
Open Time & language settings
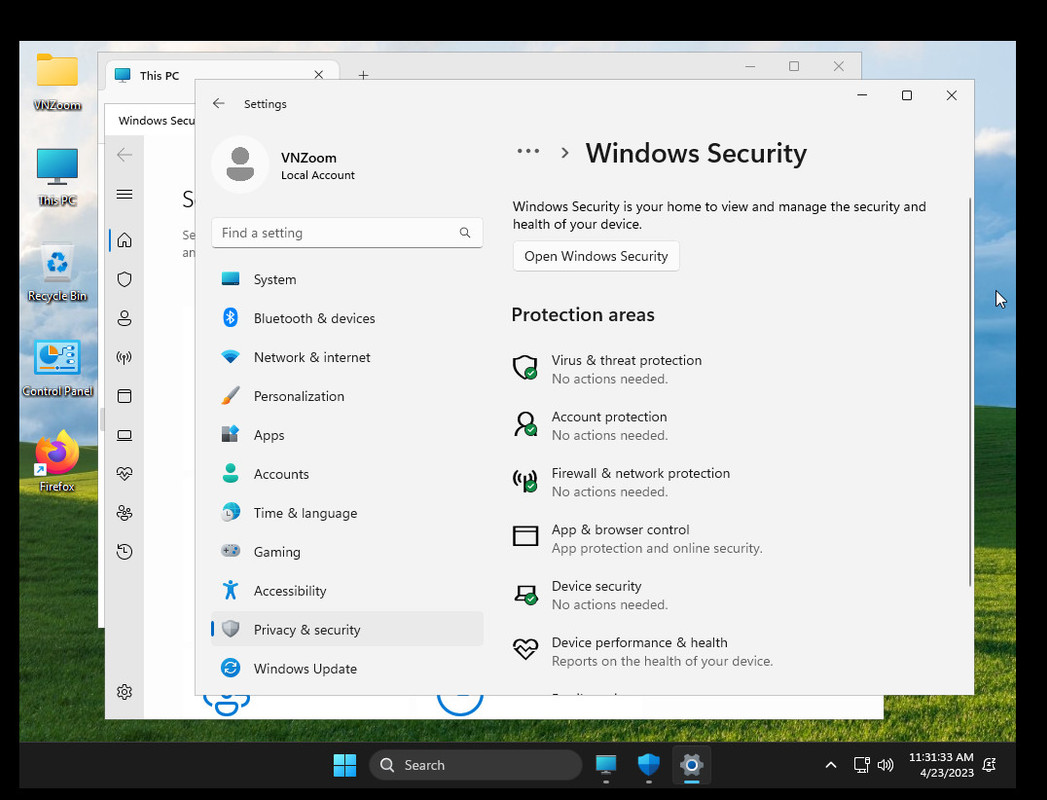click(x=347, y=513)
